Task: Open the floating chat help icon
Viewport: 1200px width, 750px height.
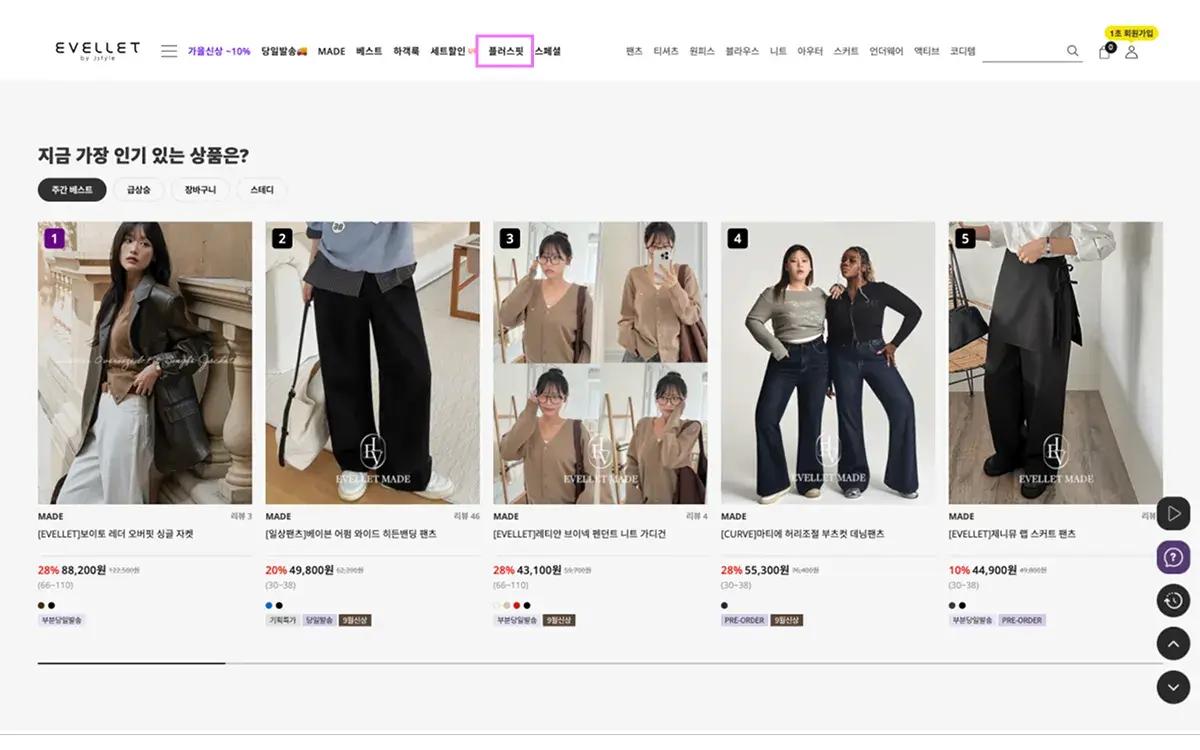Action: [x=1173, y=557]
